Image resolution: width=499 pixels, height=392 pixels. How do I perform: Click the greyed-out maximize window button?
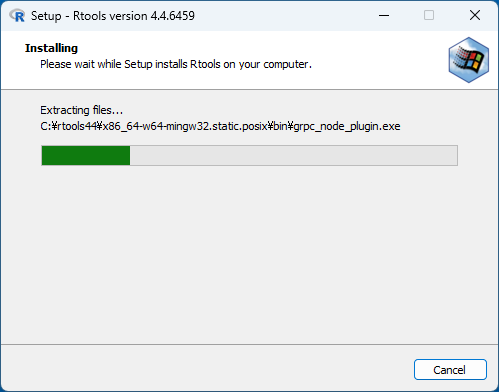[x=429, y=15]
